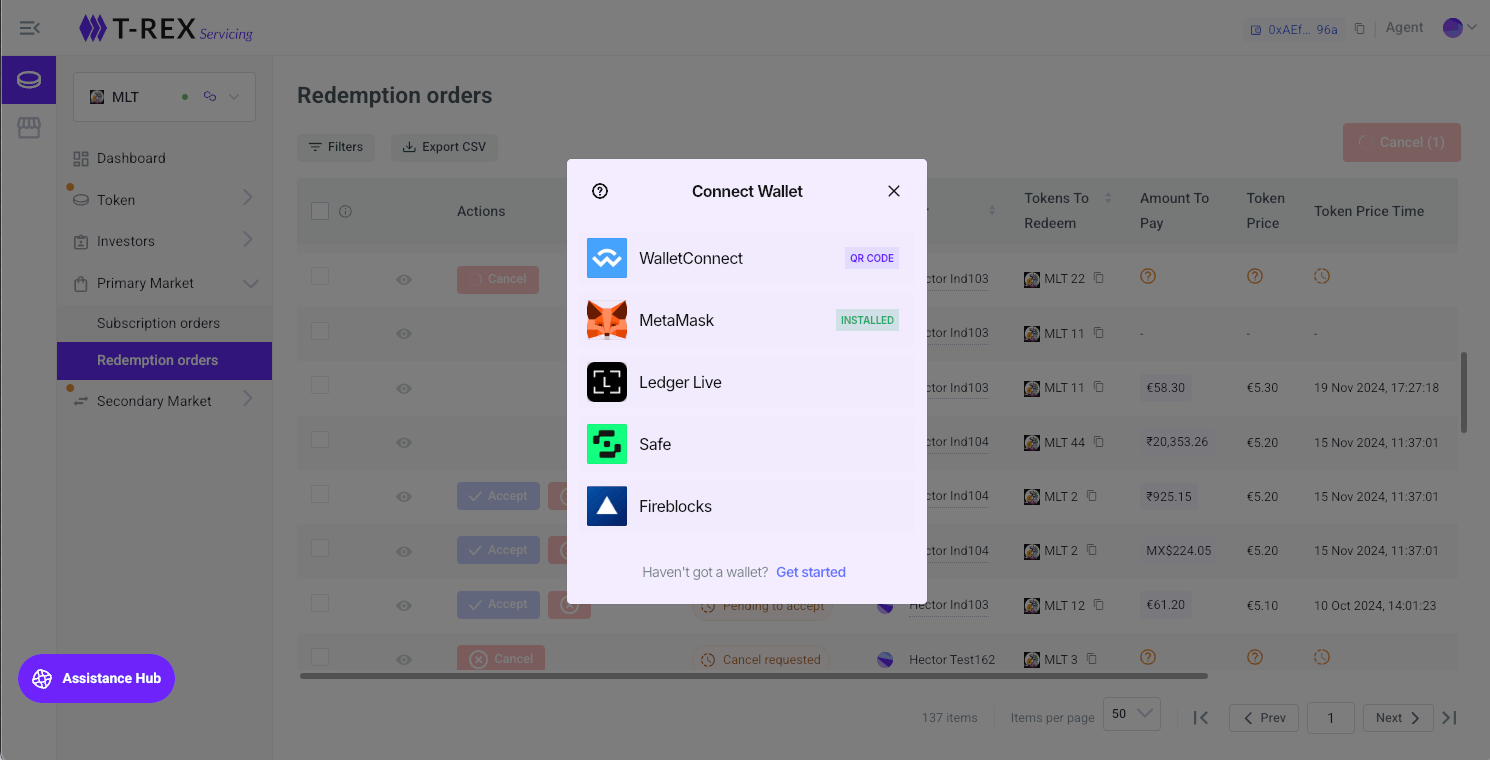The width and height of the screenshot is (1490, 760).
Task: Accept the €61.20 redemption order
Action: click(498, 604)
